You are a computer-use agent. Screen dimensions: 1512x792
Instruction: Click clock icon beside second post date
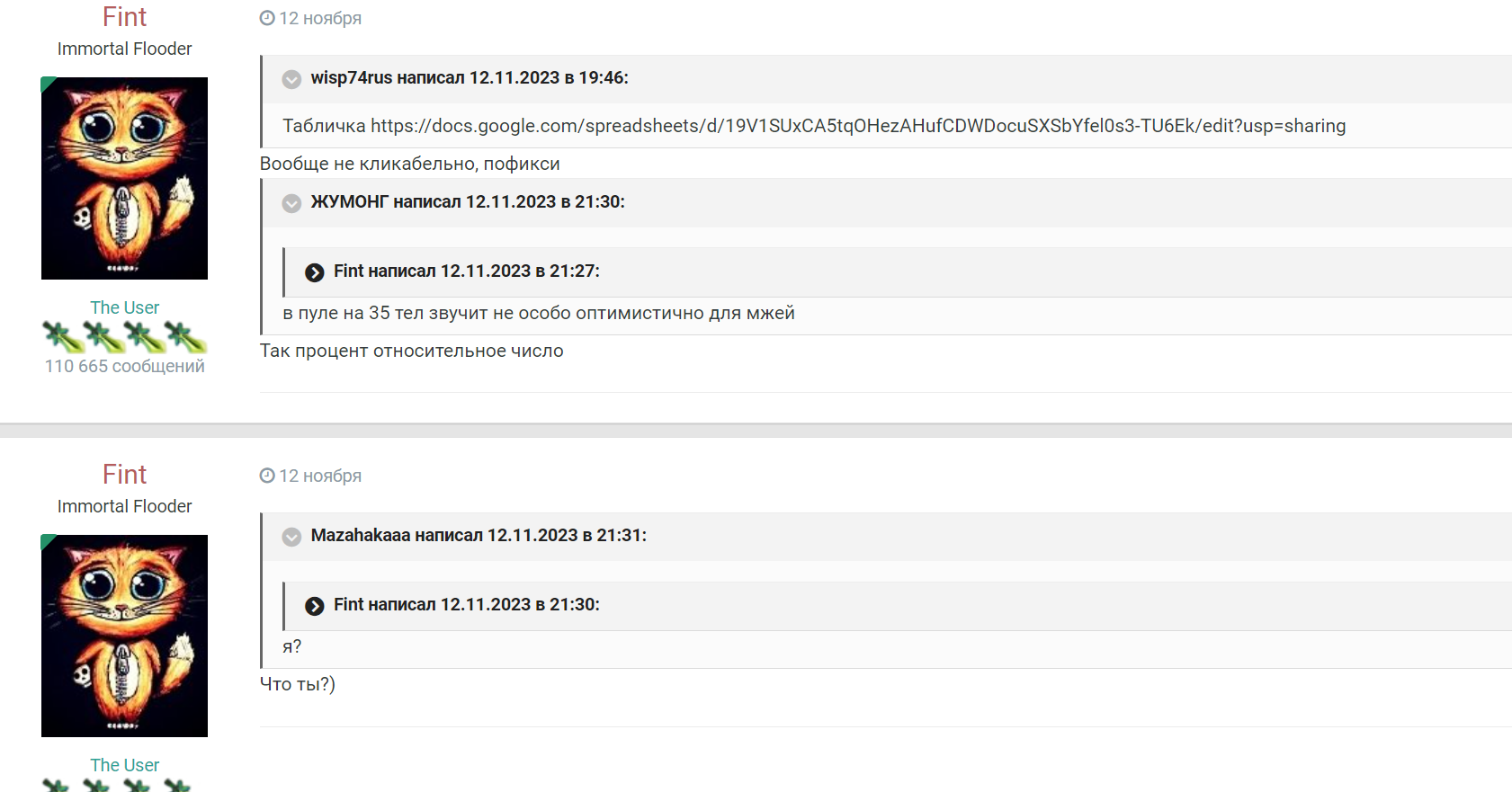point(267,476)
